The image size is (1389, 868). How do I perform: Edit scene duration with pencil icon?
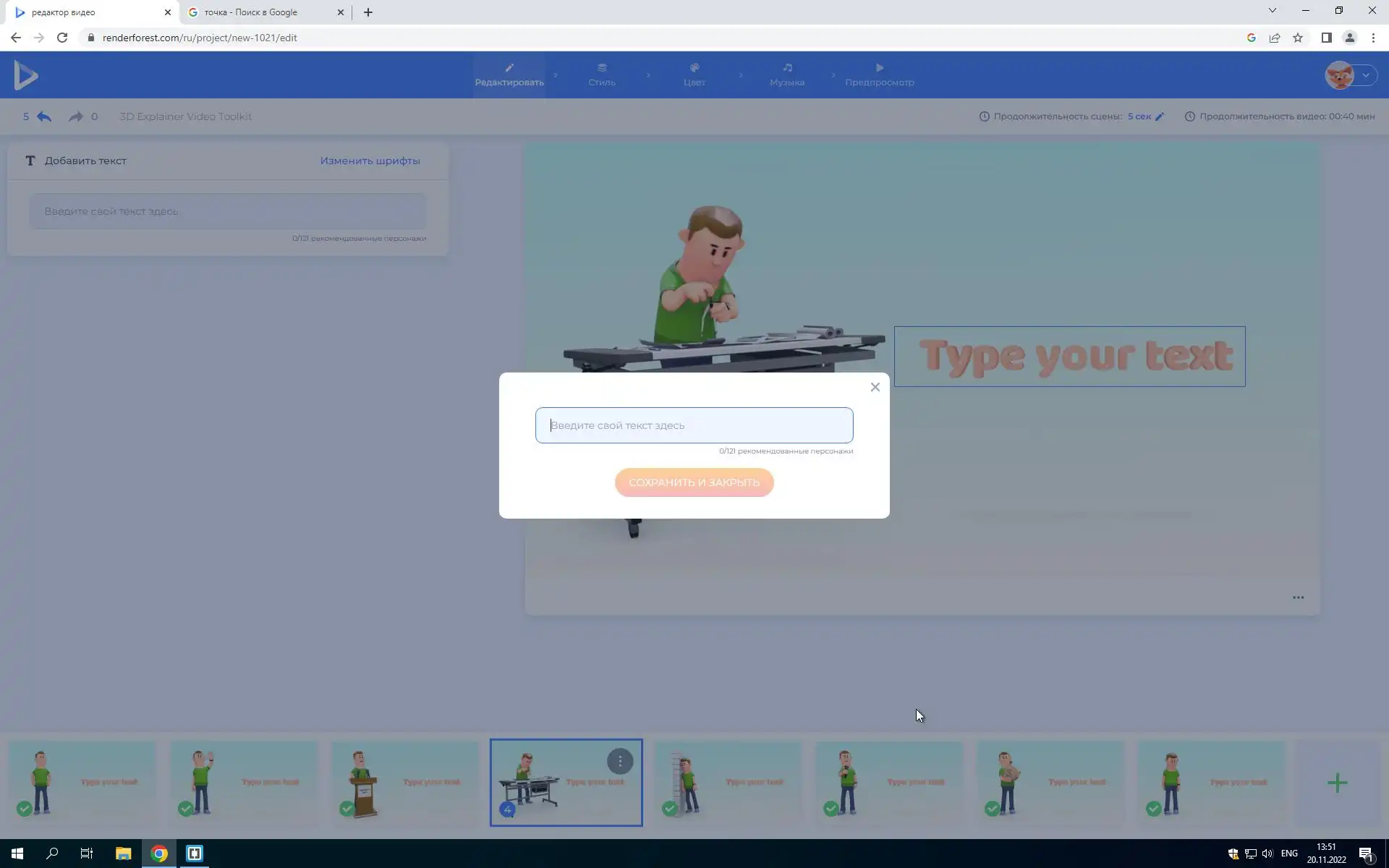click(1160, 116)
